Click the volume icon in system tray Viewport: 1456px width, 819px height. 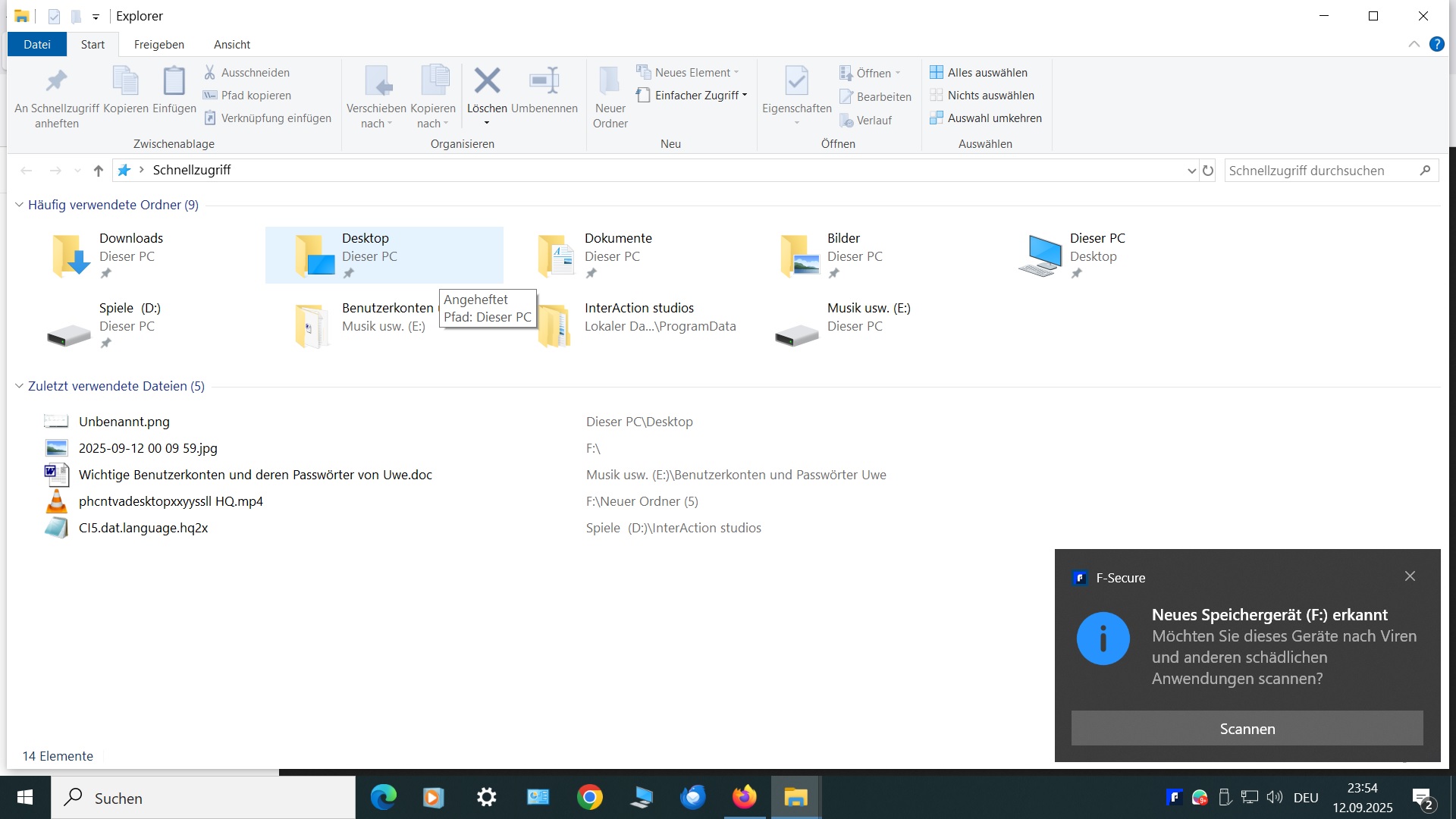click(1275, 797)
